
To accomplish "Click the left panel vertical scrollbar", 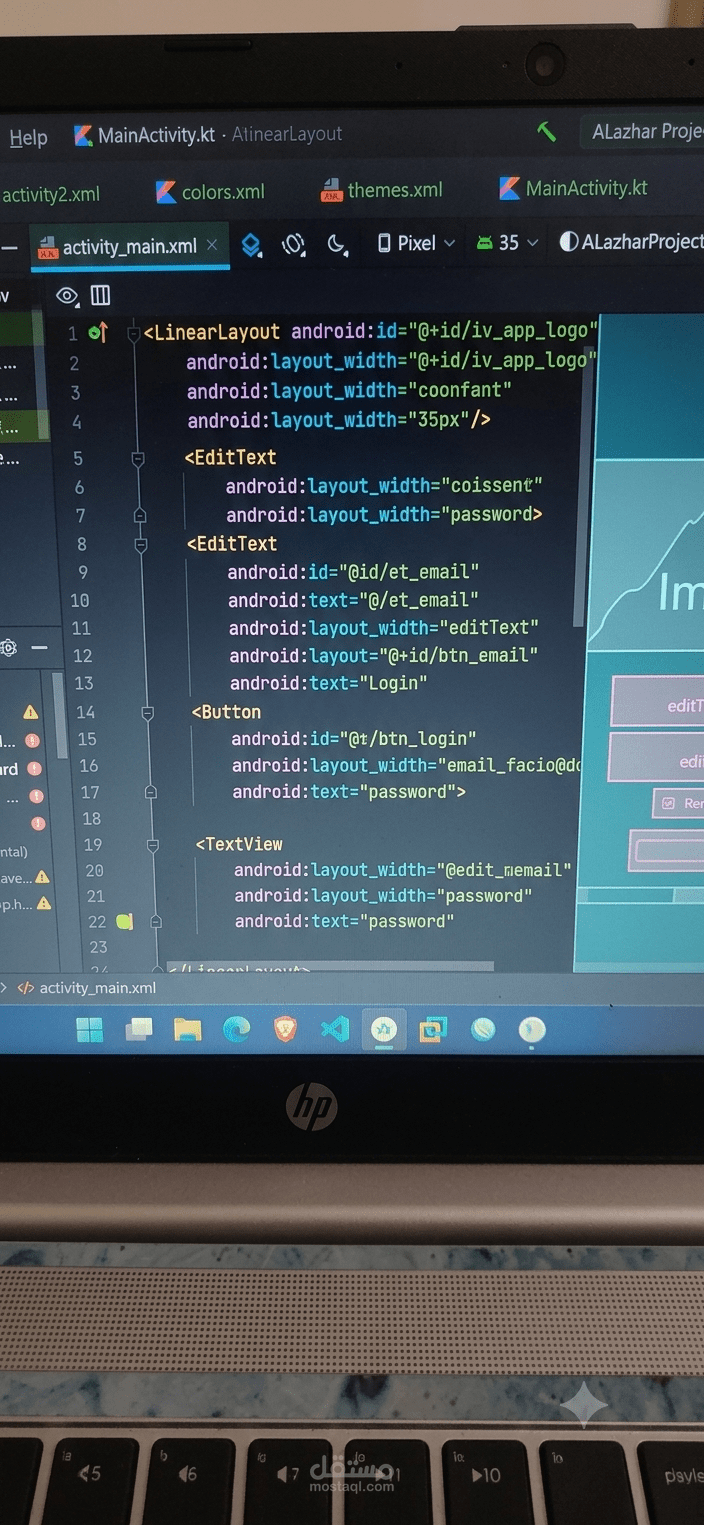I will pyautogui.click(x=58, y=715).
